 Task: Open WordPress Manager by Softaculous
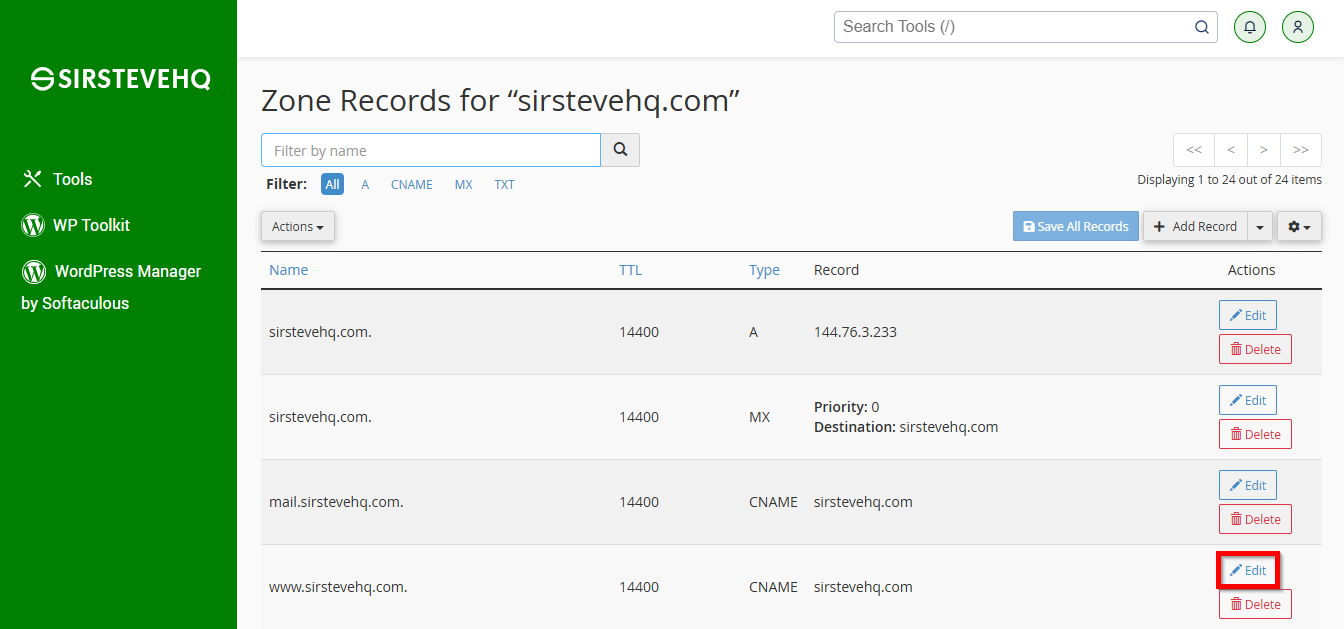[111, 287]
